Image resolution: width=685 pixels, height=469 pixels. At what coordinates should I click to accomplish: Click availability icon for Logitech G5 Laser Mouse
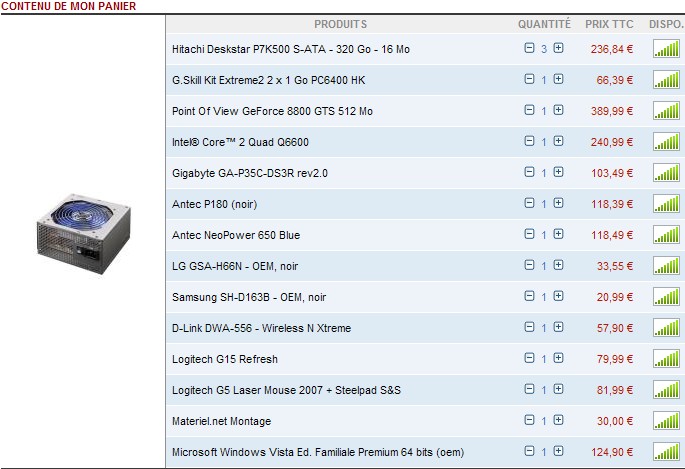coord(666,390)
